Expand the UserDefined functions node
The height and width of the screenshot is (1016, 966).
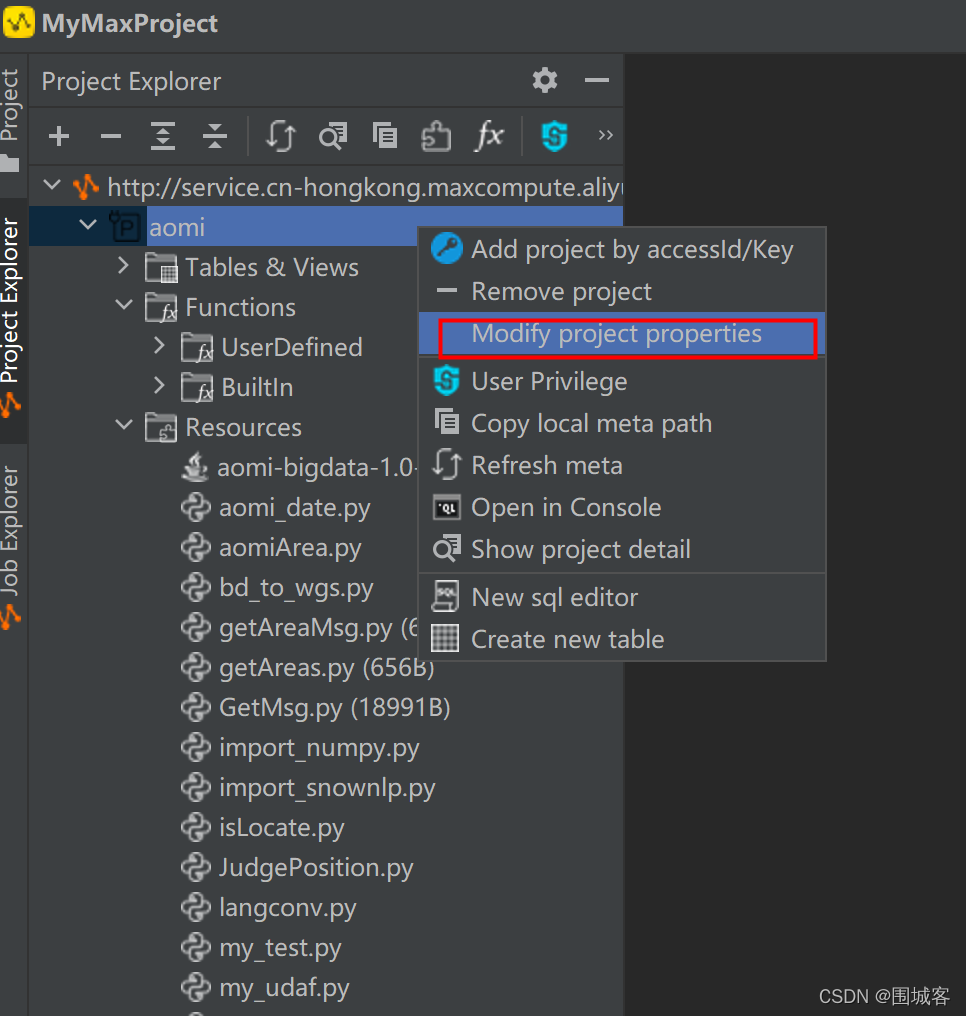pos(159,345)
